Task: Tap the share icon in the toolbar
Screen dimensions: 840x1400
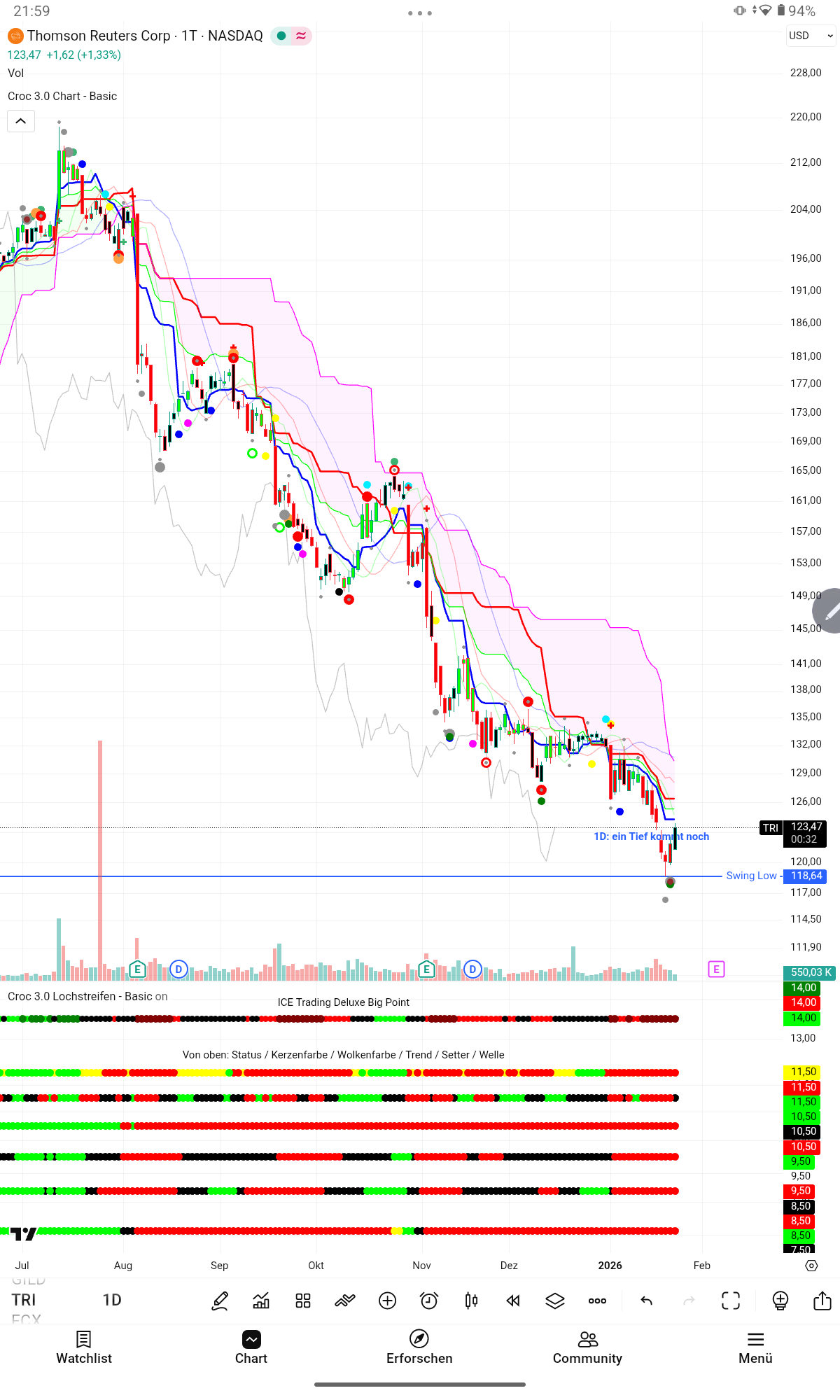Action: pyautogui.click(x=822, y=1301)
